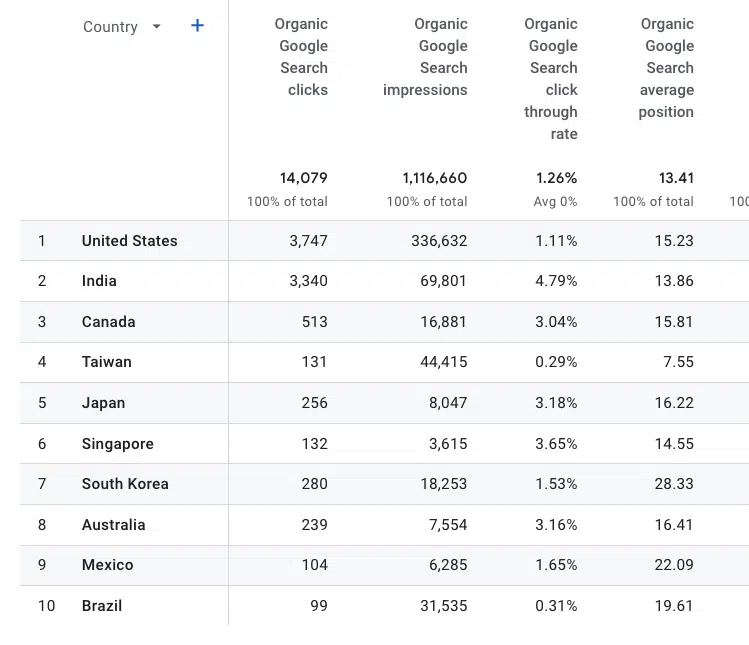Click United States clicks value 3,747
The height and width of the screenshot is (645, 749).
(x=308, y=241)
